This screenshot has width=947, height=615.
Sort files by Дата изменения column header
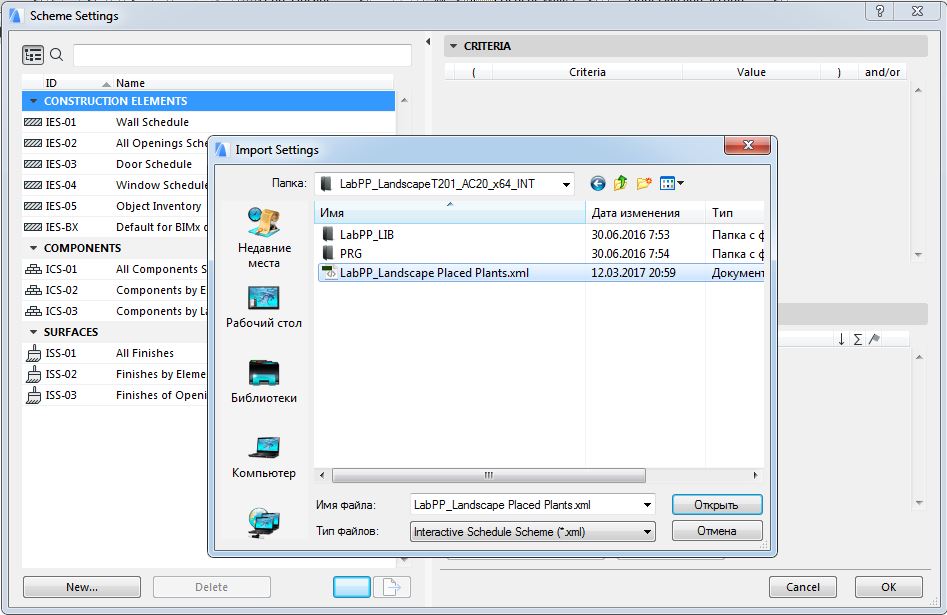[646, 213]
